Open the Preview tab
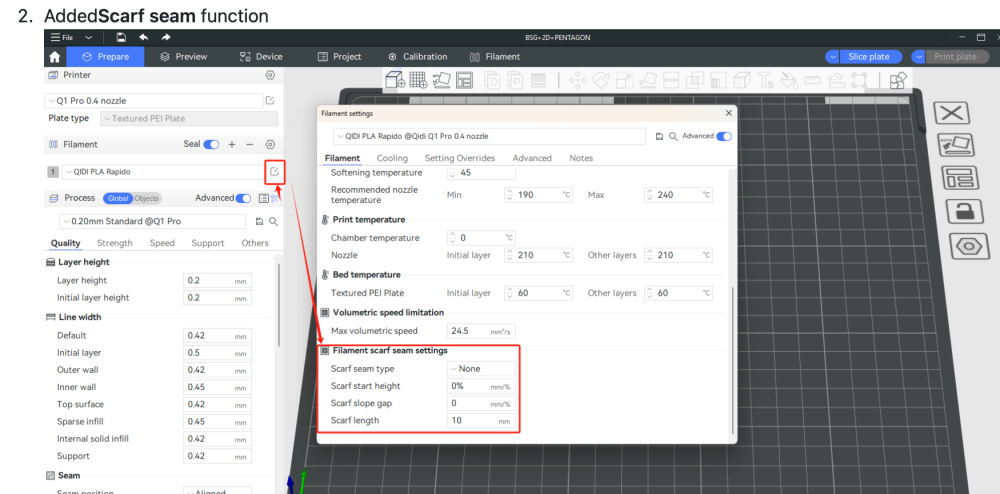 (184, 57)
